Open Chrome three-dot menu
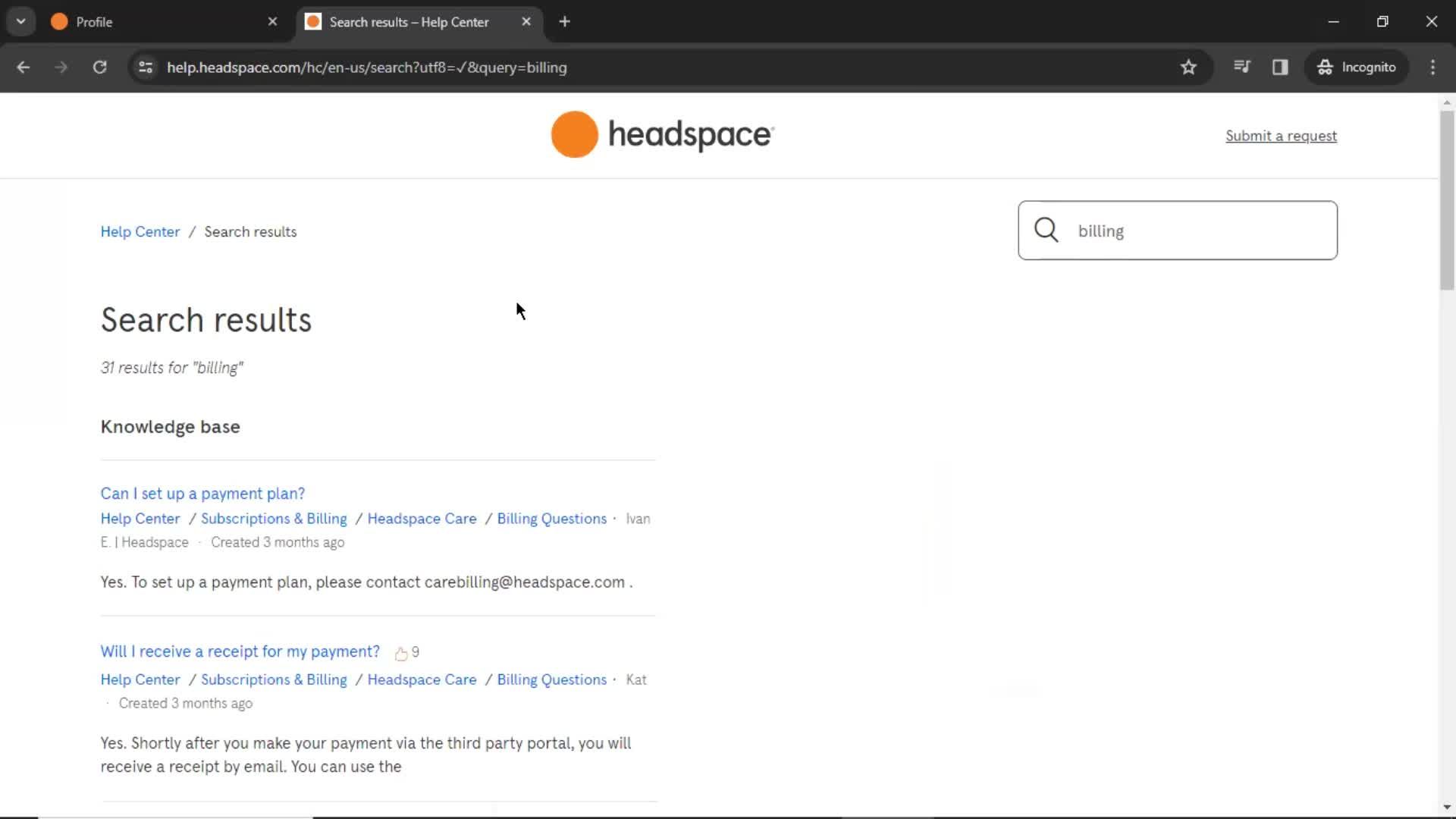The width and height of the screenshot is (1456, 819). pos(1432,67)
